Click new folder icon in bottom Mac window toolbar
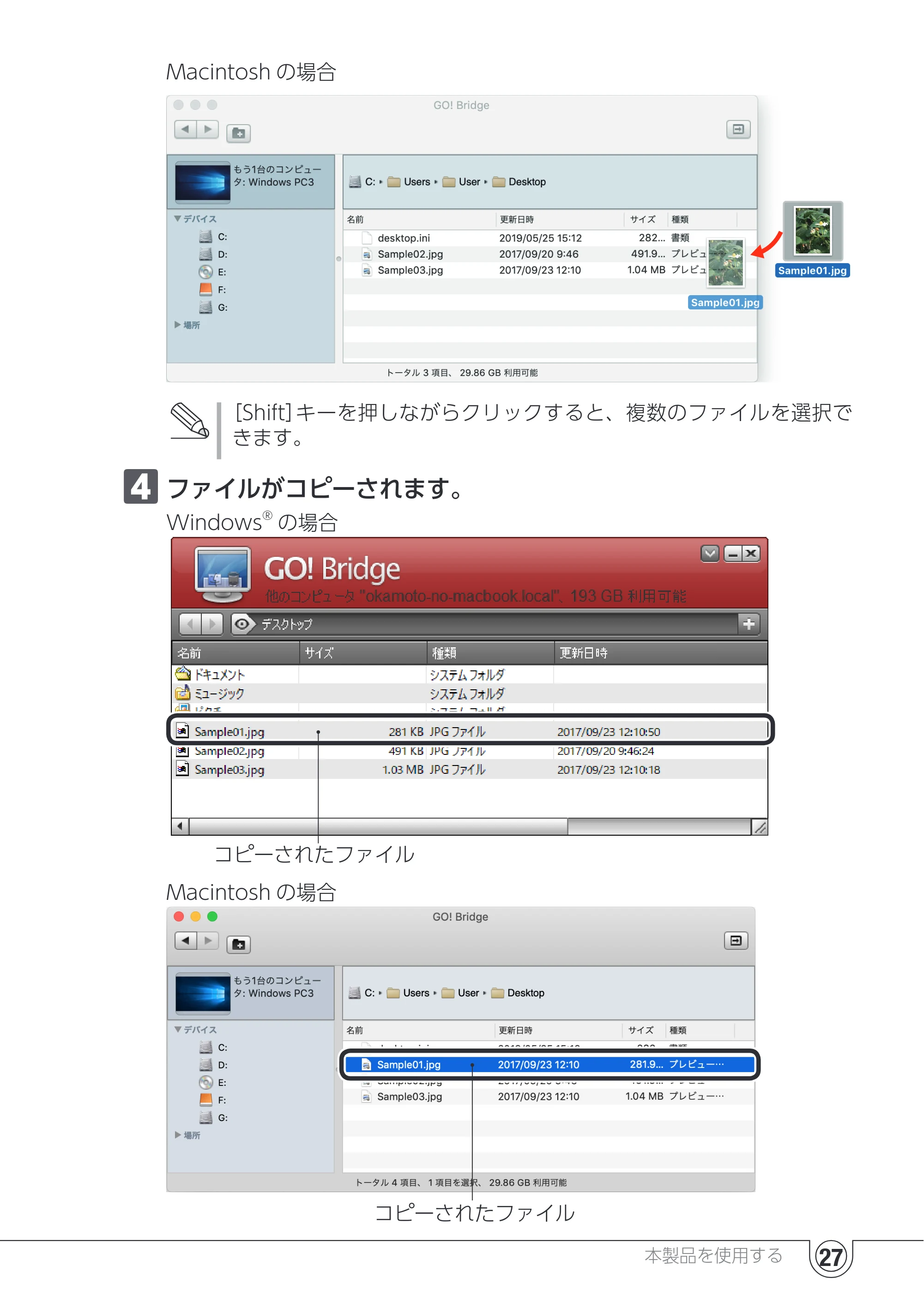 coord(239,944)
